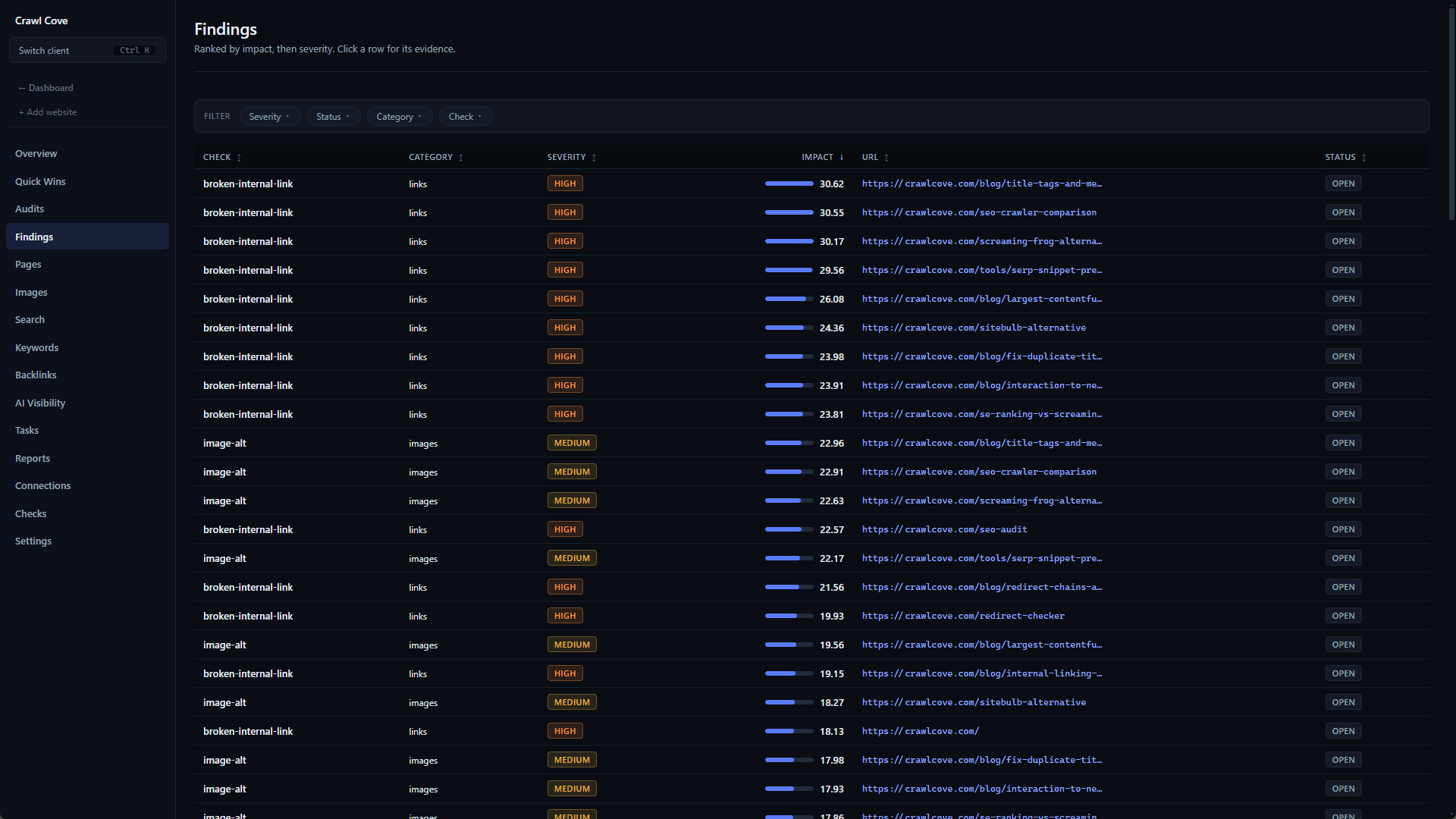The image size is (1456, 819).
Task: Go back to Dashboard link
Action: click(x=46, y=88)
